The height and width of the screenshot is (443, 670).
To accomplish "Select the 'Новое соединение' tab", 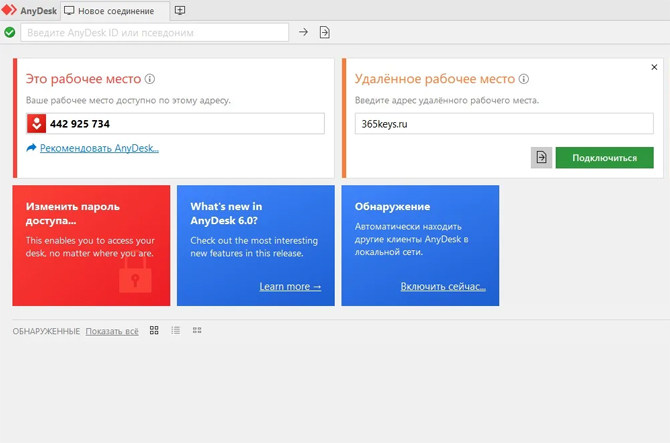I will pyautogui.click(x=115, y=11).
